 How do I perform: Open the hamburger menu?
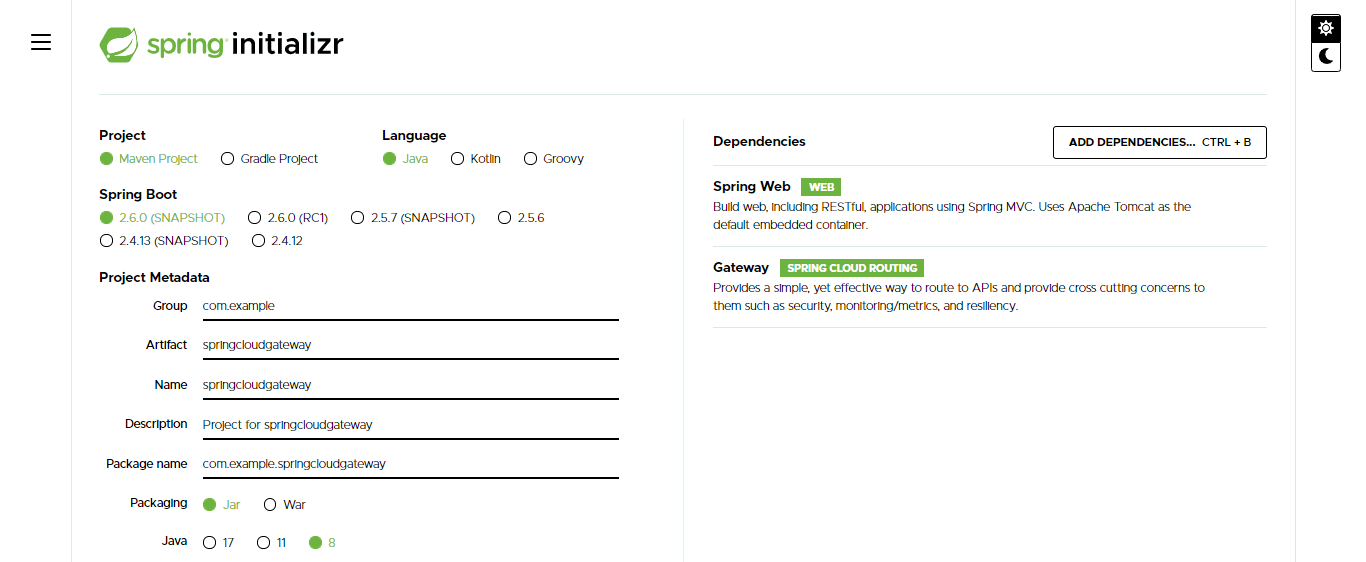[x=41, y=42]
